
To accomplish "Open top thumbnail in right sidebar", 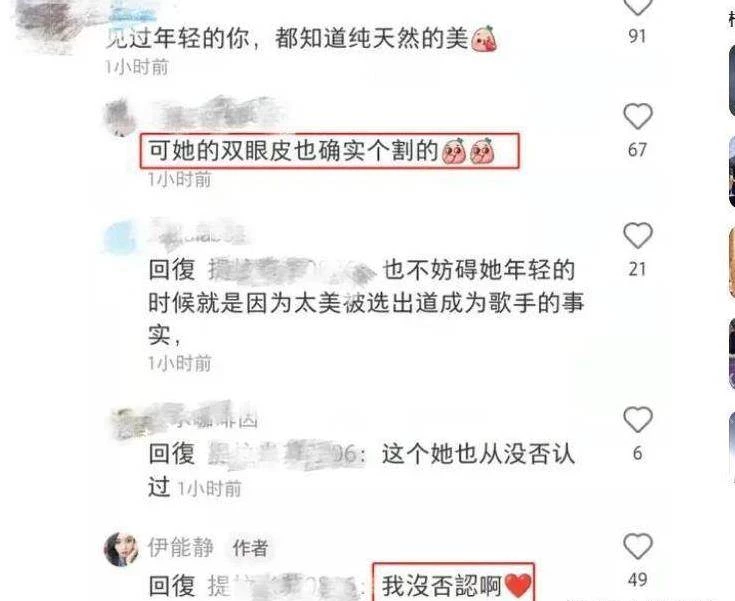I will [x=732, y=81].
